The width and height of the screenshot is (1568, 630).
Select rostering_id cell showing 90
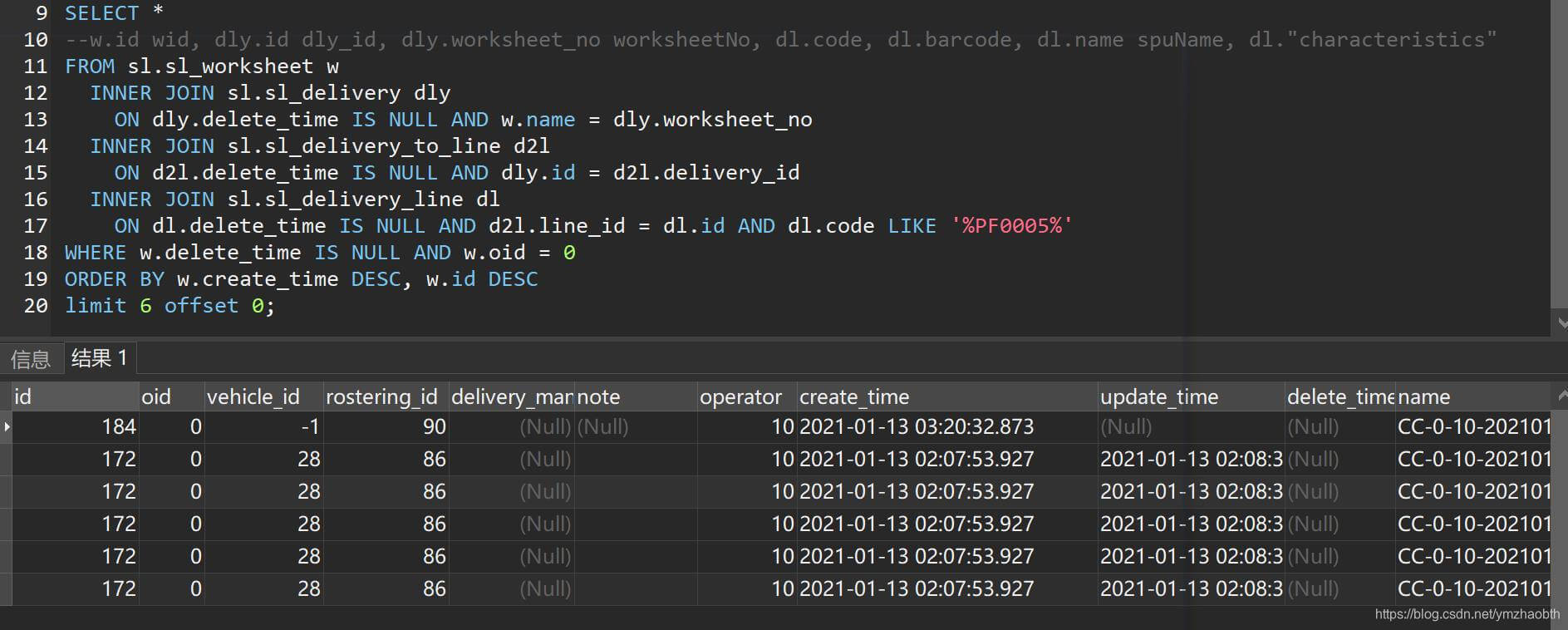click(x=386, y=426)
